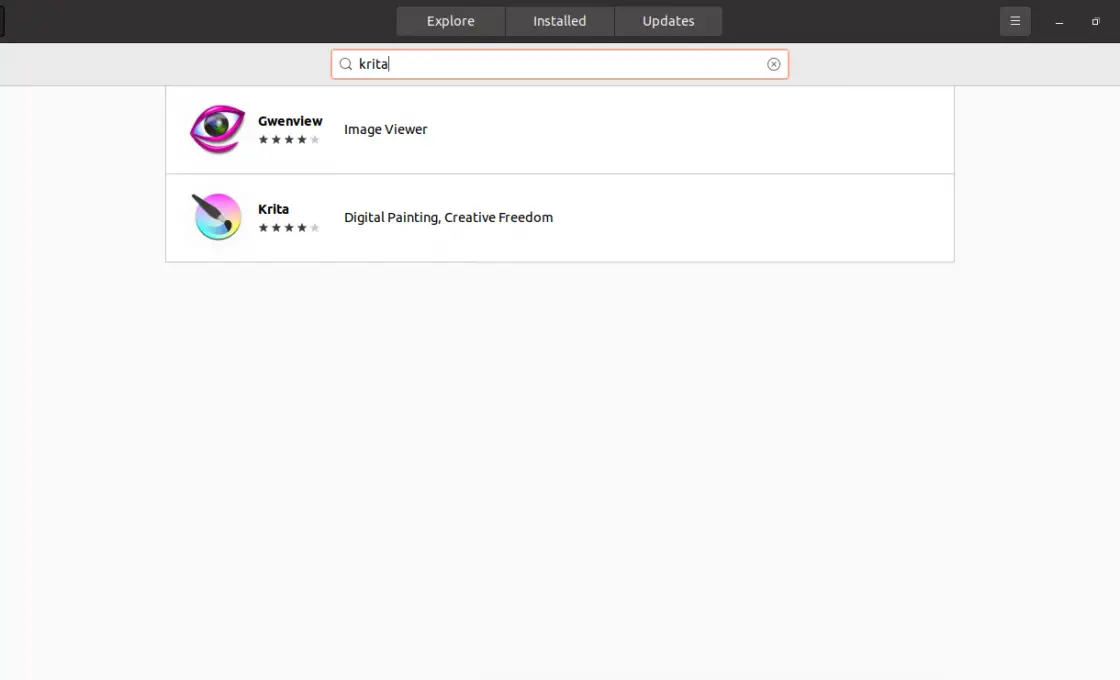
Task: Click the Krita star rating
Action: pyautogui.click(x=289, y=228)
